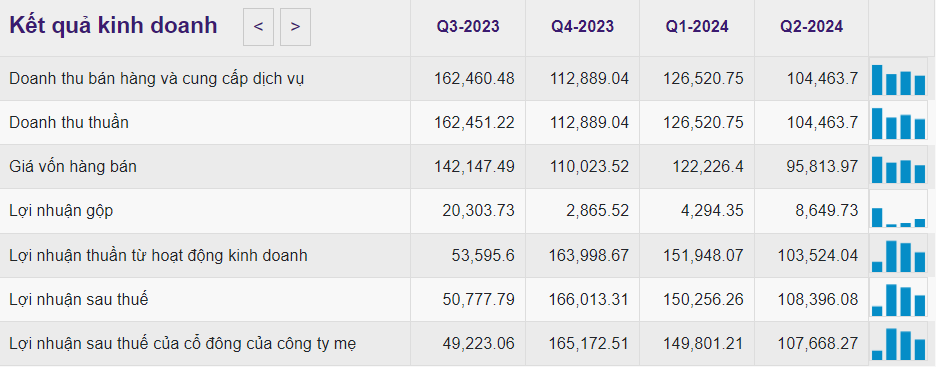Select the Q3-2023 column header

pos(468,27)
